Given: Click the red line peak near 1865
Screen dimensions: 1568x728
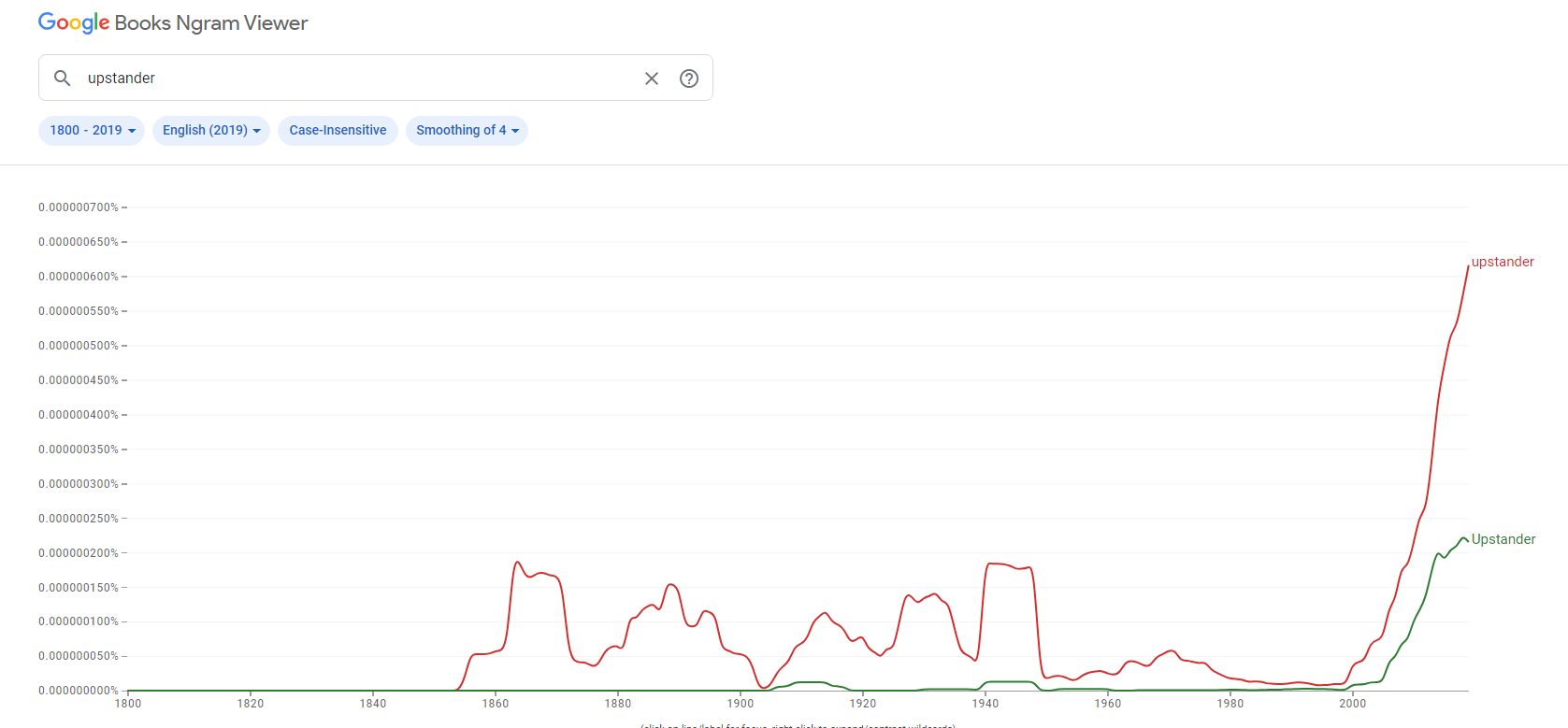Looking at the screenshot, I should [517, 563].
